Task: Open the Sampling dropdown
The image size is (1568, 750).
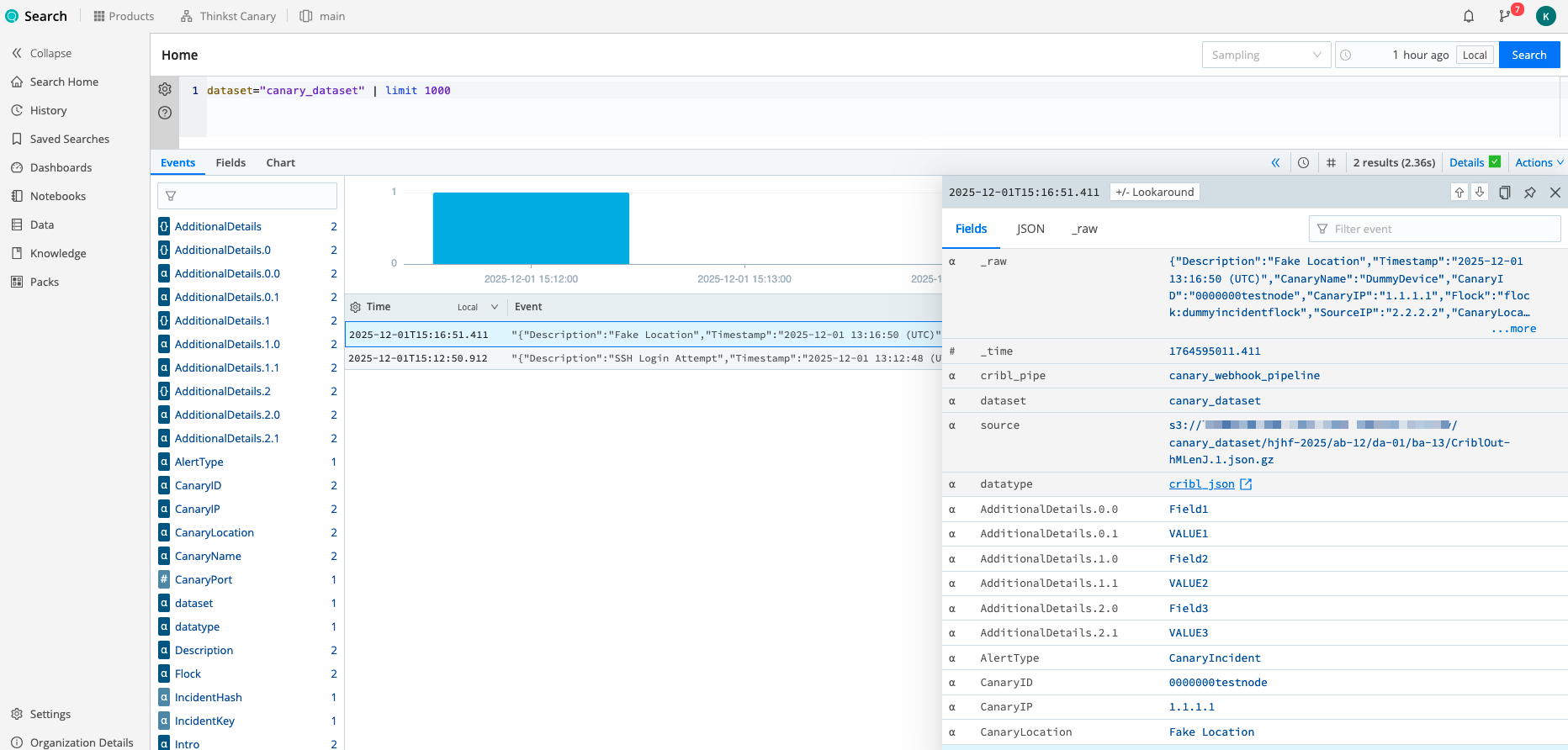Action: [x=1266, y=55]
